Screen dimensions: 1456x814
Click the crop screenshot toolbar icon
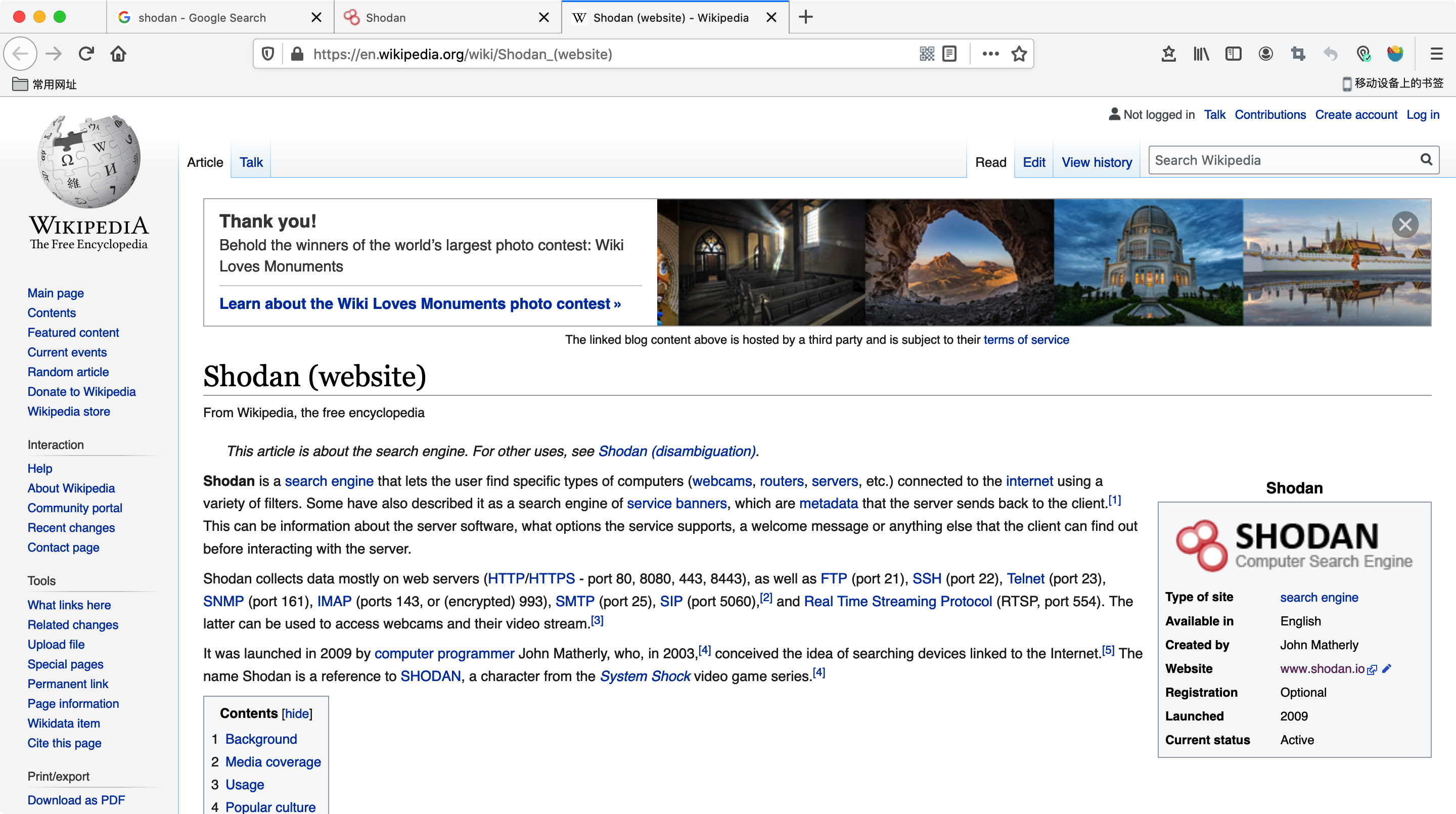tap(1298, 54)
